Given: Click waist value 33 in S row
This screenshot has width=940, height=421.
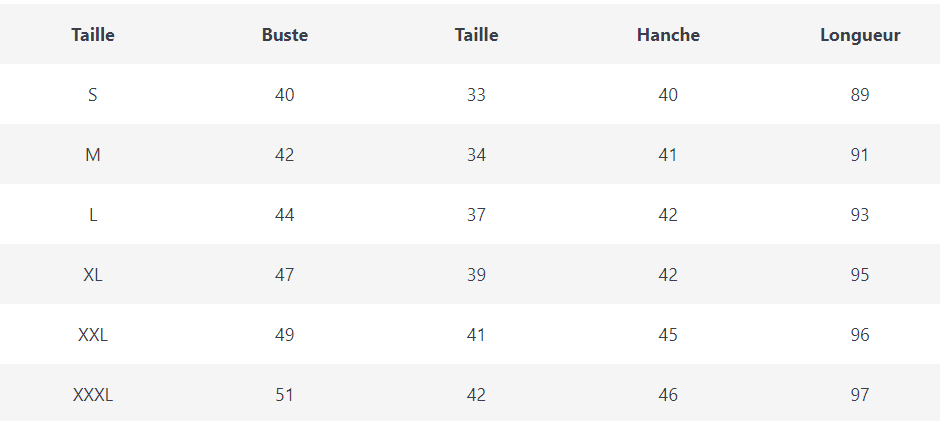Looking at the screenshot, I should click(x=476, y=95).
